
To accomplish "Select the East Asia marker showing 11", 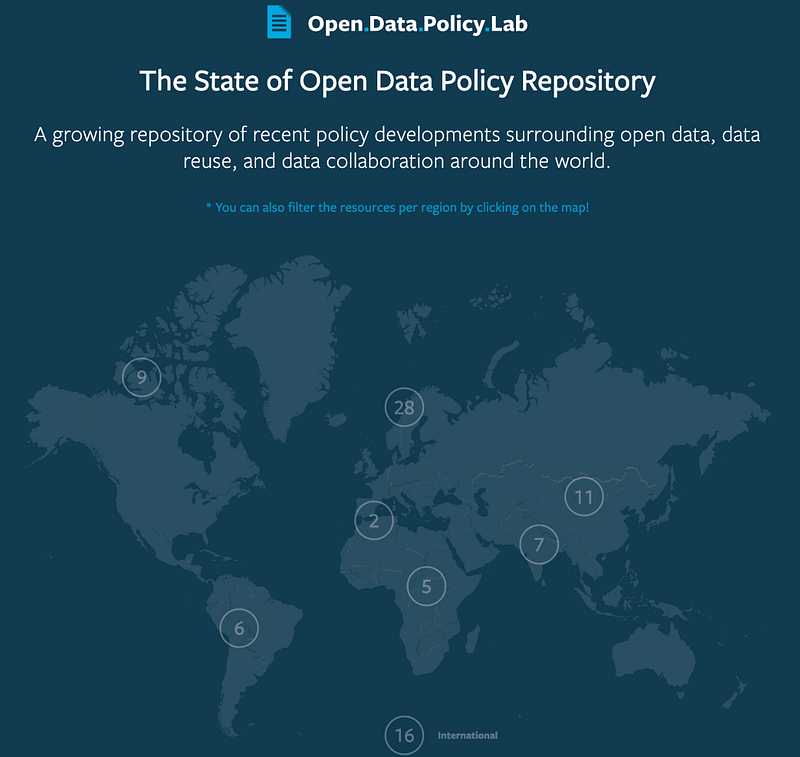I will (x=584, y=497).
